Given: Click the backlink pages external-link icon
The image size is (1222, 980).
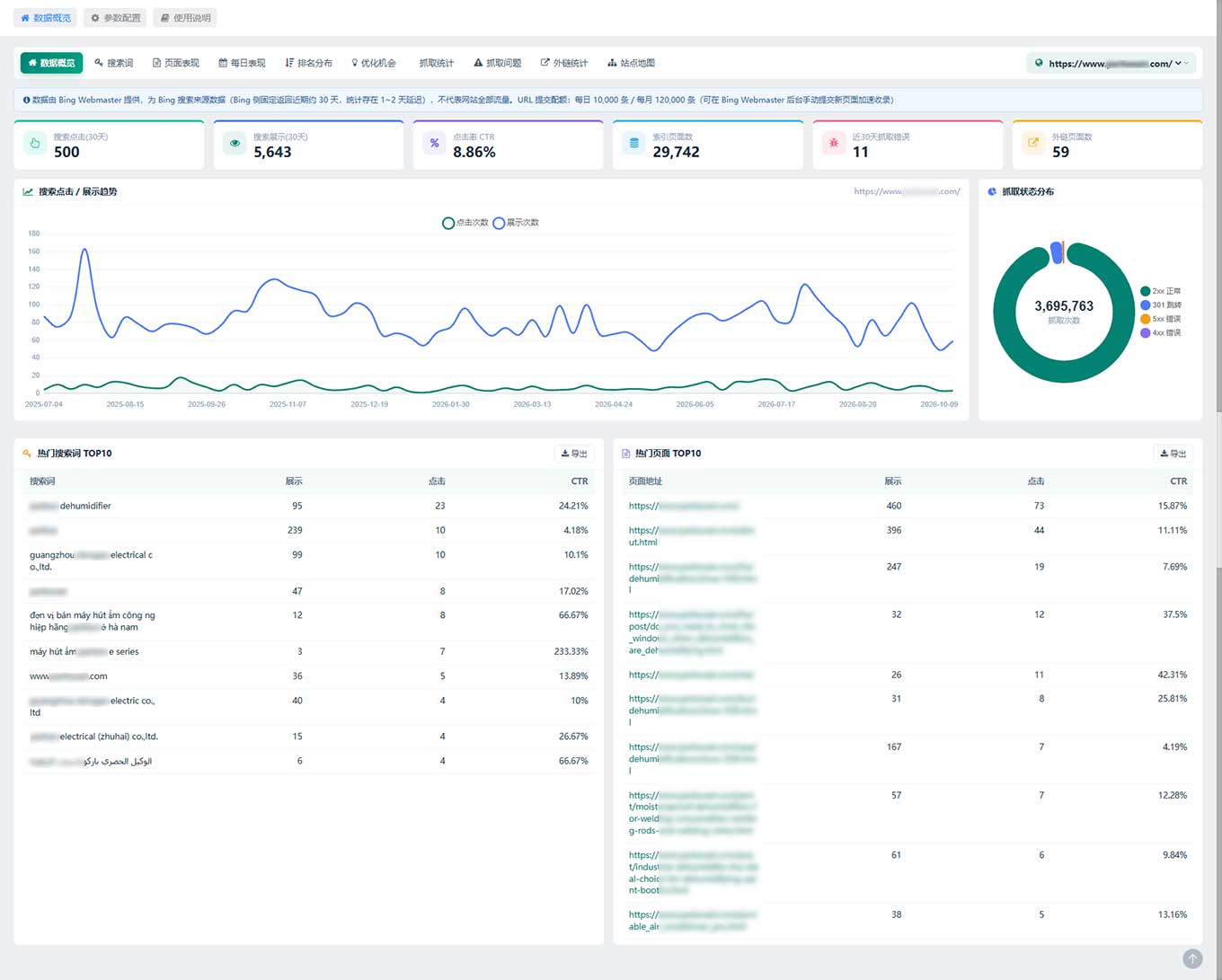Looking at the screenshot, I should pyautogui.click(x=1033, y=143).
